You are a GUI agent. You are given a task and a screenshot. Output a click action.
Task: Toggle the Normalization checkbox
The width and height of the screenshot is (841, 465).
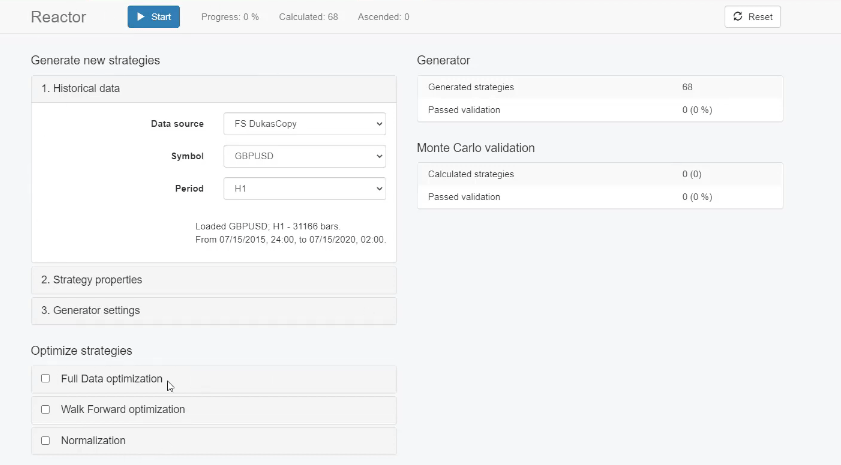point(45,440)
